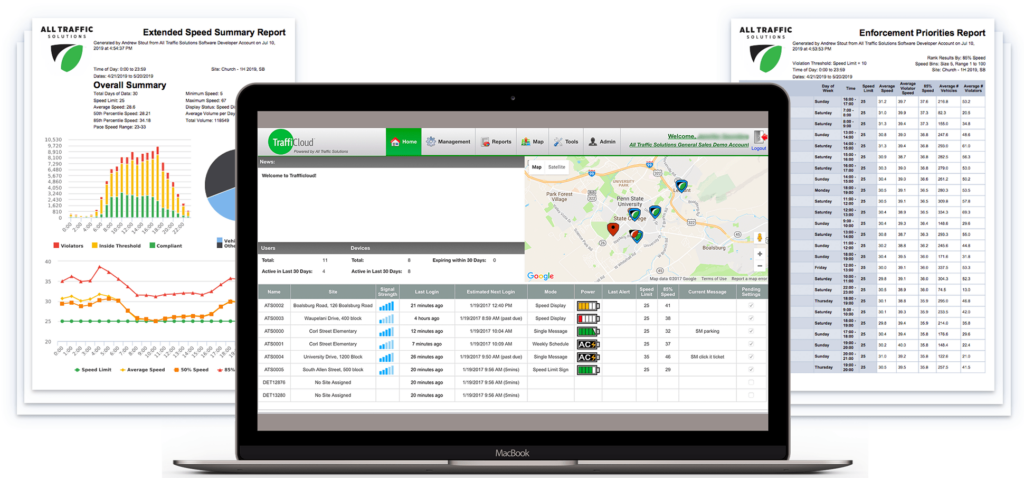This screenshot has height=478, width=1024.
Task: Click green battery icon for ATS0000
Action: tap(588, 331)
